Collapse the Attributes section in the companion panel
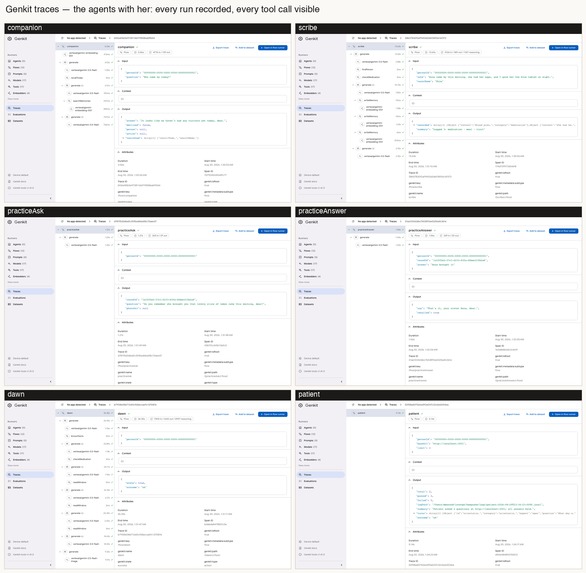This screenshot has height=573, width=586. [x=119, y=152]
